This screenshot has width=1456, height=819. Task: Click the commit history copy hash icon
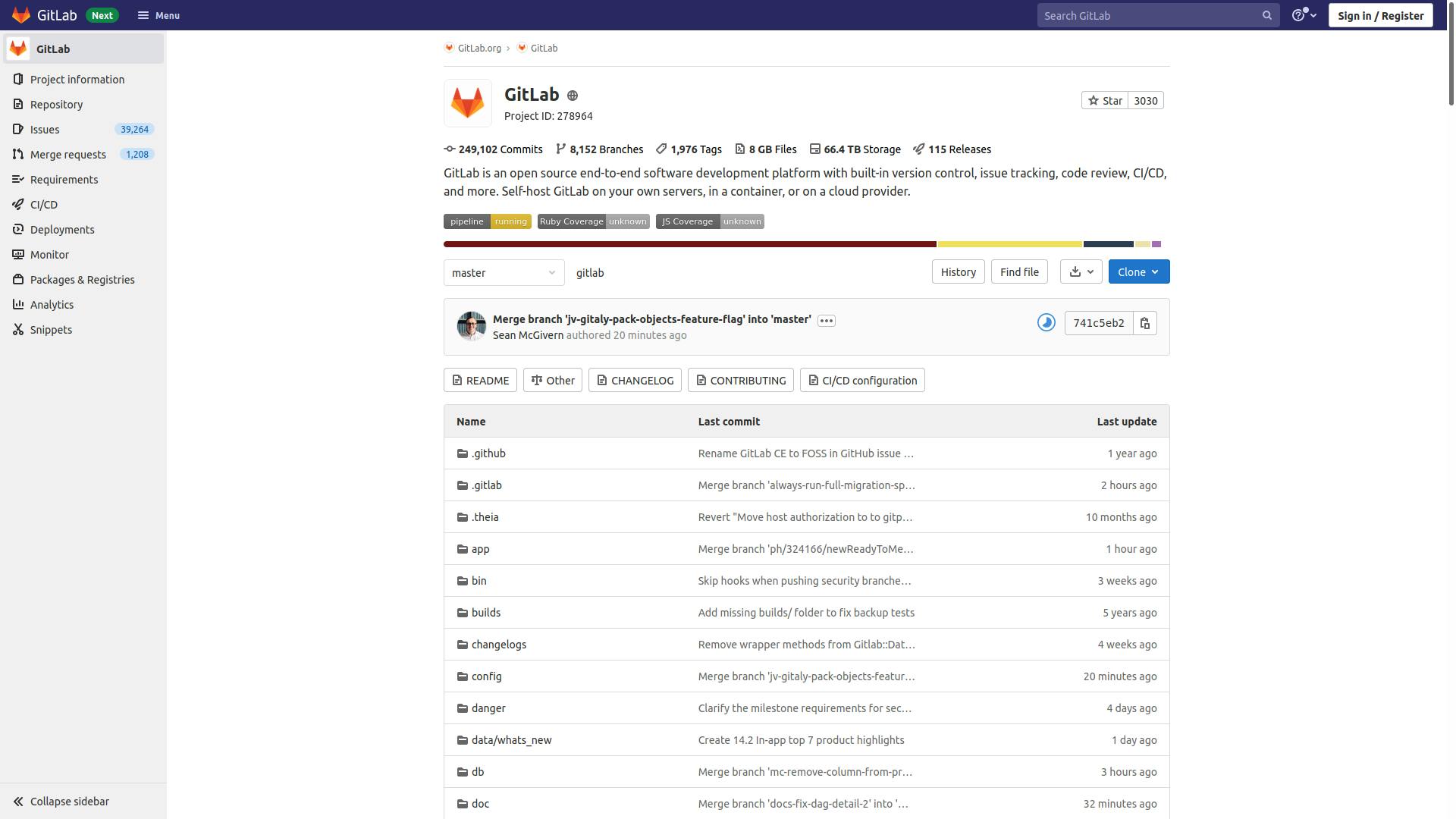coord(1145,324)
